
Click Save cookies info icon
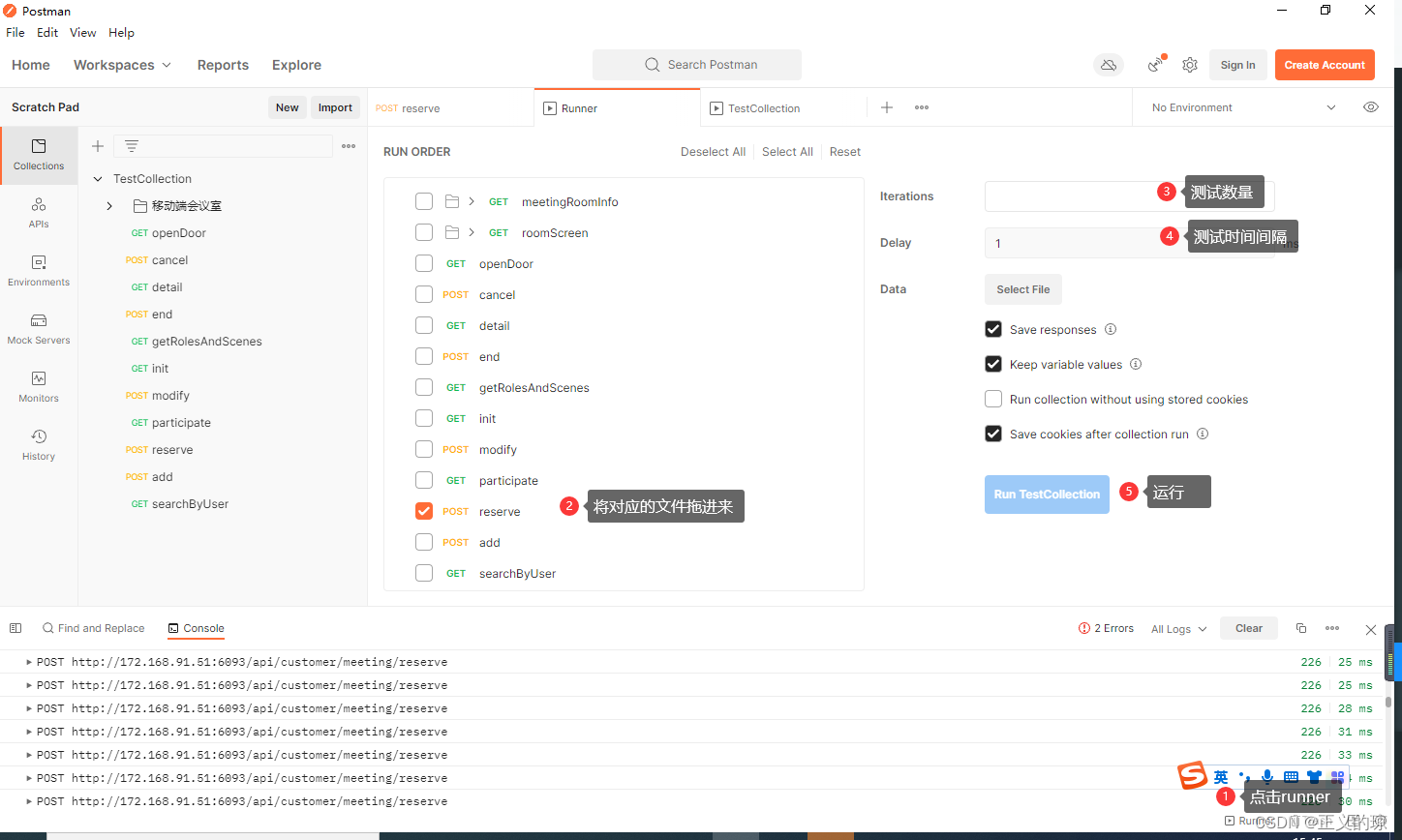pos(1203,434)
